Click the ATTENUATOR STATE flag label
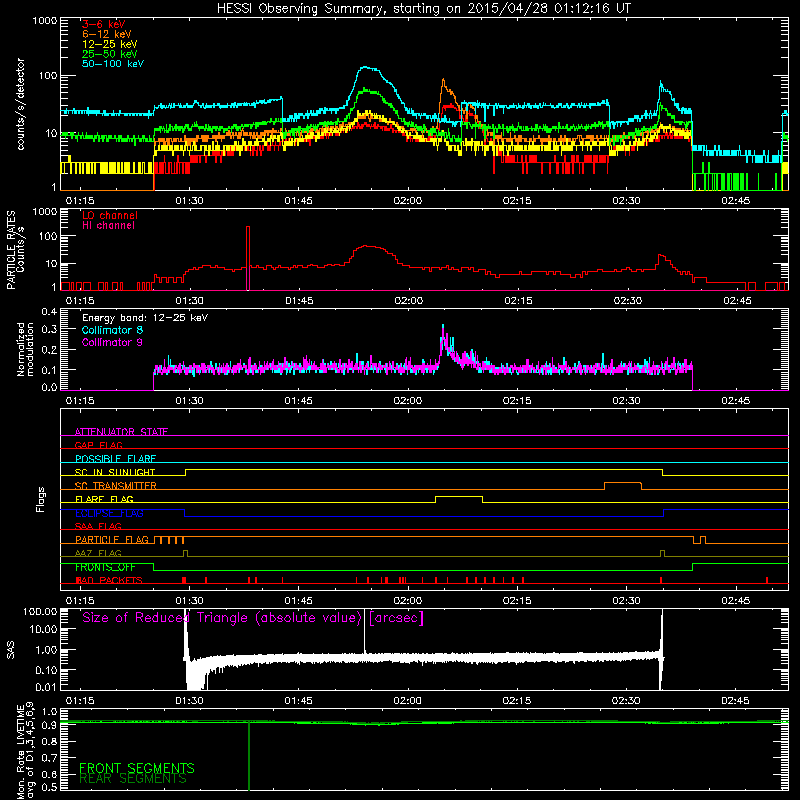This screenshot has width=800, height=800. [121, 432]
